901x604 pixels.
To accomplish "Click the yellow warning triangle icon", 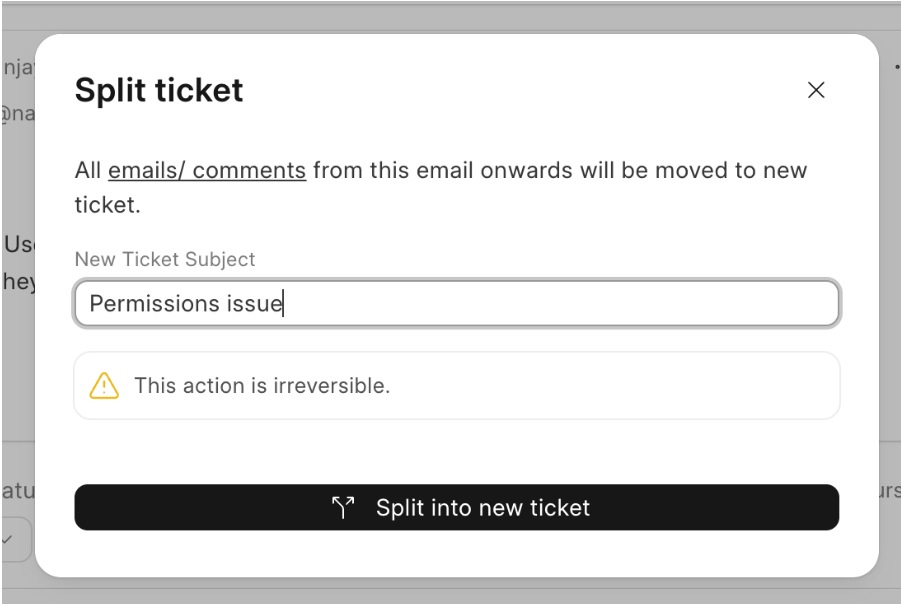I will tap(104, 386).
